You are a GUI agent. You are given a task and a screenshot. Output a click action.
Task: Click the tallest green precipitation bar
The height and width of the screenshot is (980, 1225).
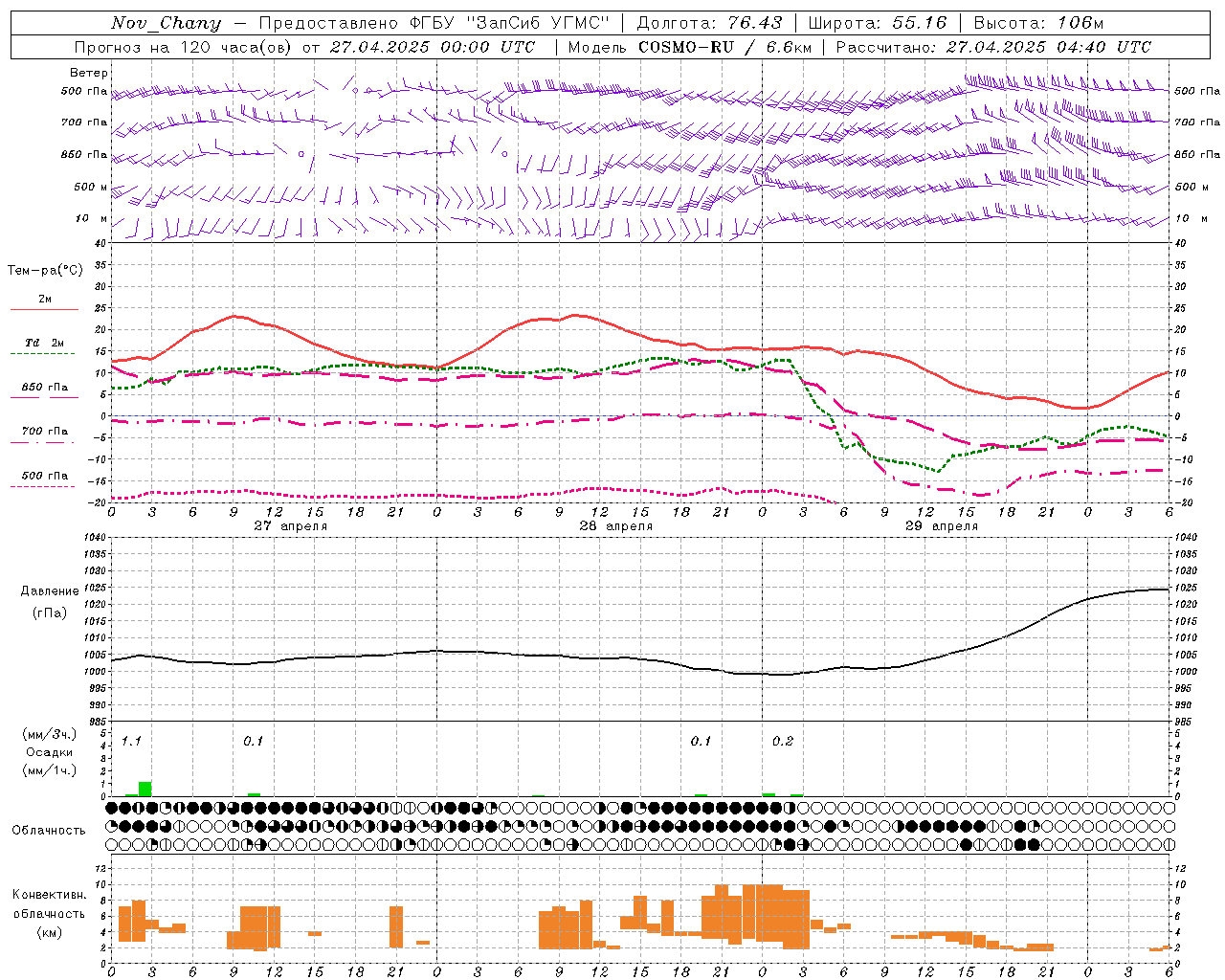pos(145,790)
